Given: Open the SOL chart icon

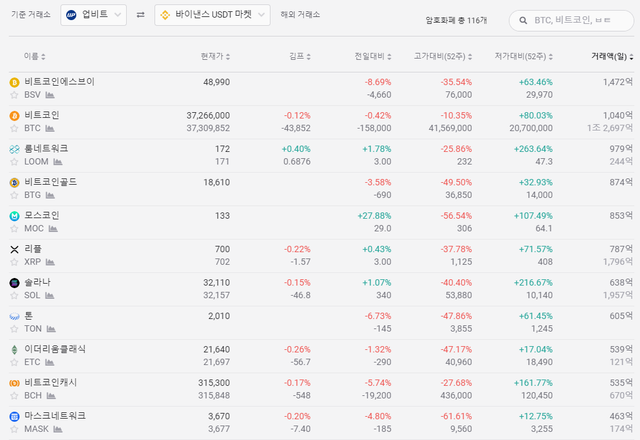Looking at the screenshot, I should pyautogui.click(x=50, y=296).
